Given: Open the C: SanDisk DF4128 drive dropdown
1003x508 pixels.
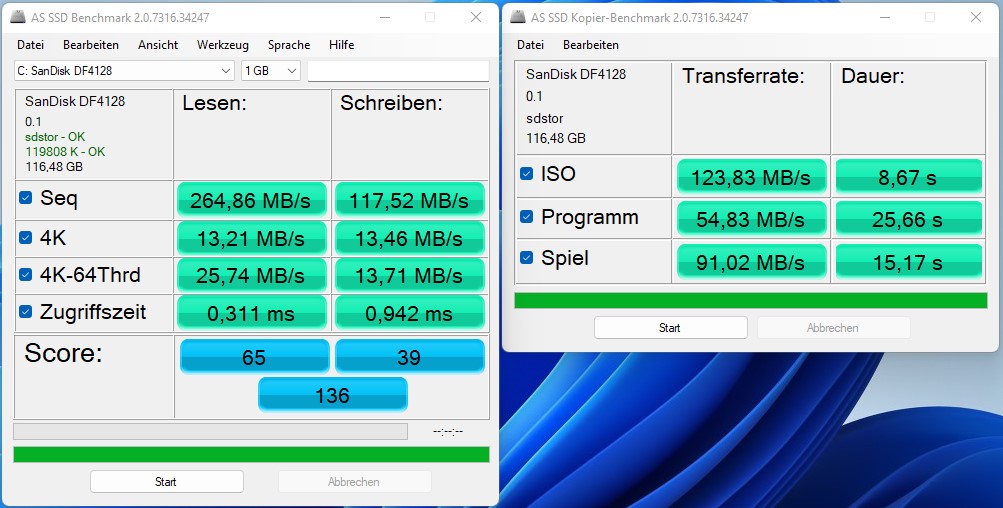Looking at the screenshot, I should (x=124, y=71).
